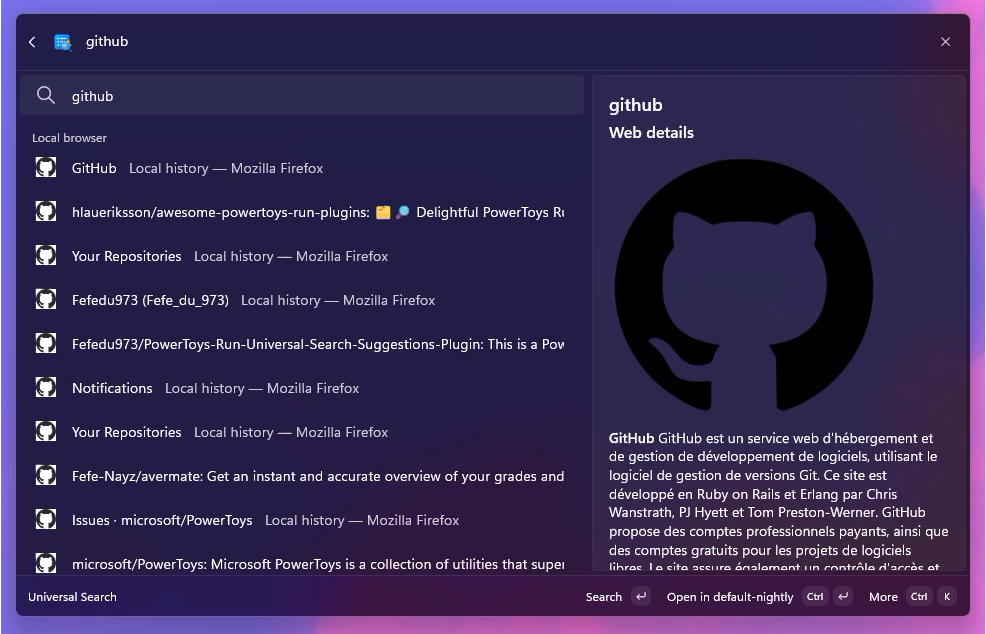
Task: Click 'Web details' heading in details pane
Action: [x=651, y=133]
